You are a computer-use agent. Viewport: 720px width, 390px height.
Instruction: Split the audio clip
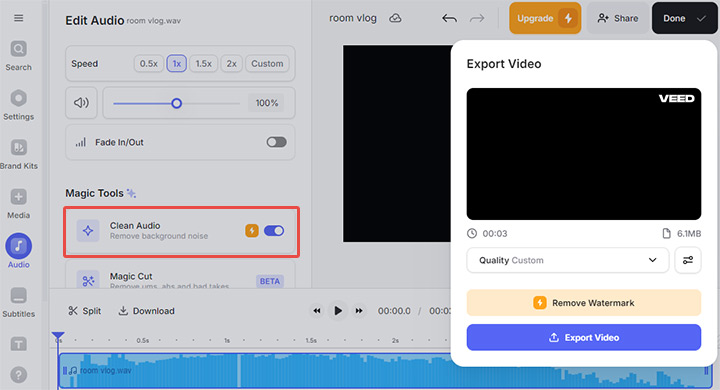pyautogui.click(x=84, y=311)
